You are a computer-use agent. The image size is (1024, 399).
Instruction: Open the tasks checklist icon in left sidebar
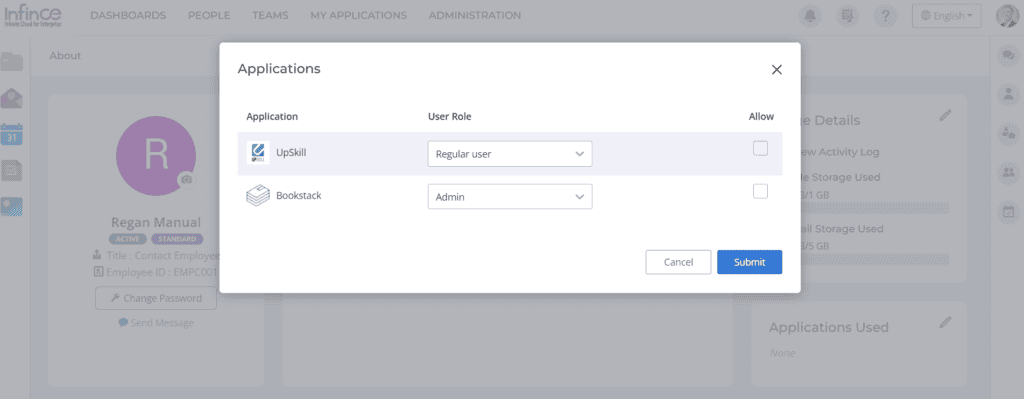tap(12, 170)
